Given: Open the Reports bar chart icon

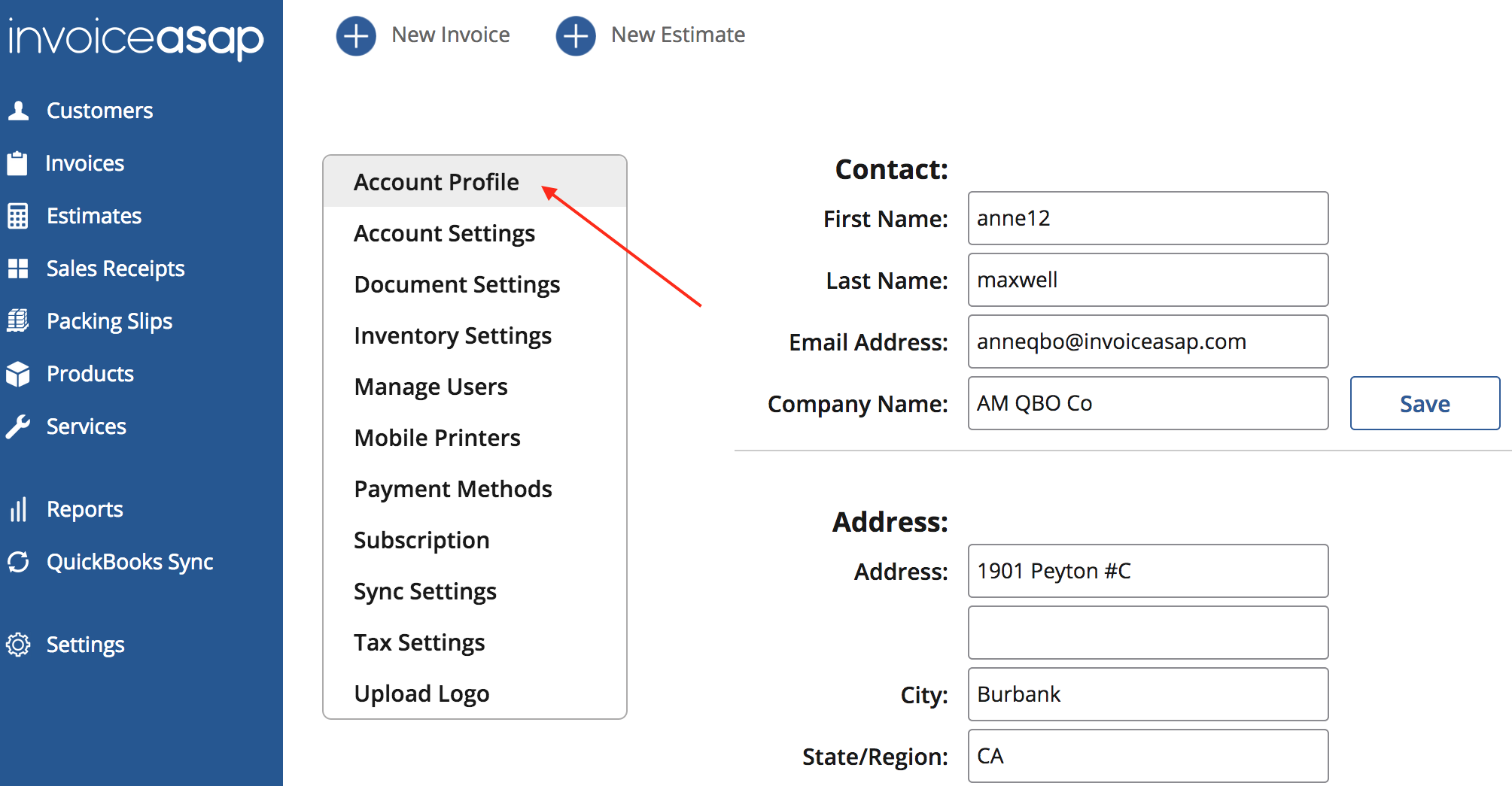Looking at the screenshot, I should tap(18, 509).
